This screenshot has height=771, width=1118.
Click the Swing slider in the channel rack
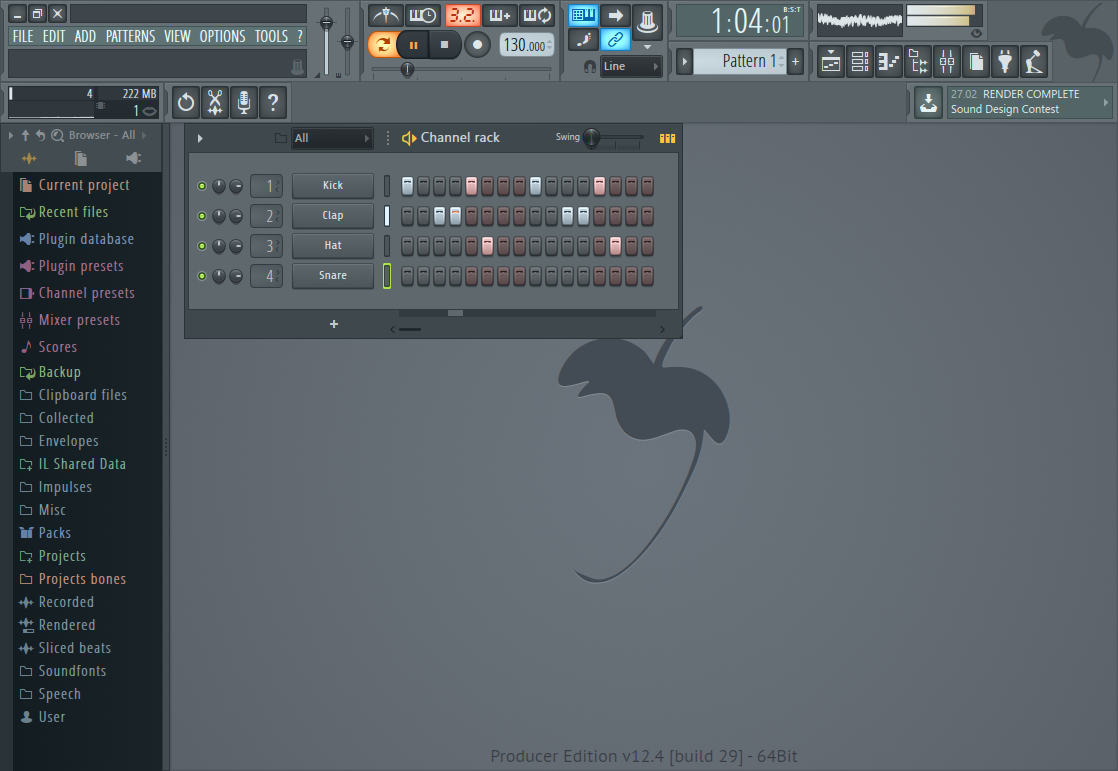pos(592,138)
